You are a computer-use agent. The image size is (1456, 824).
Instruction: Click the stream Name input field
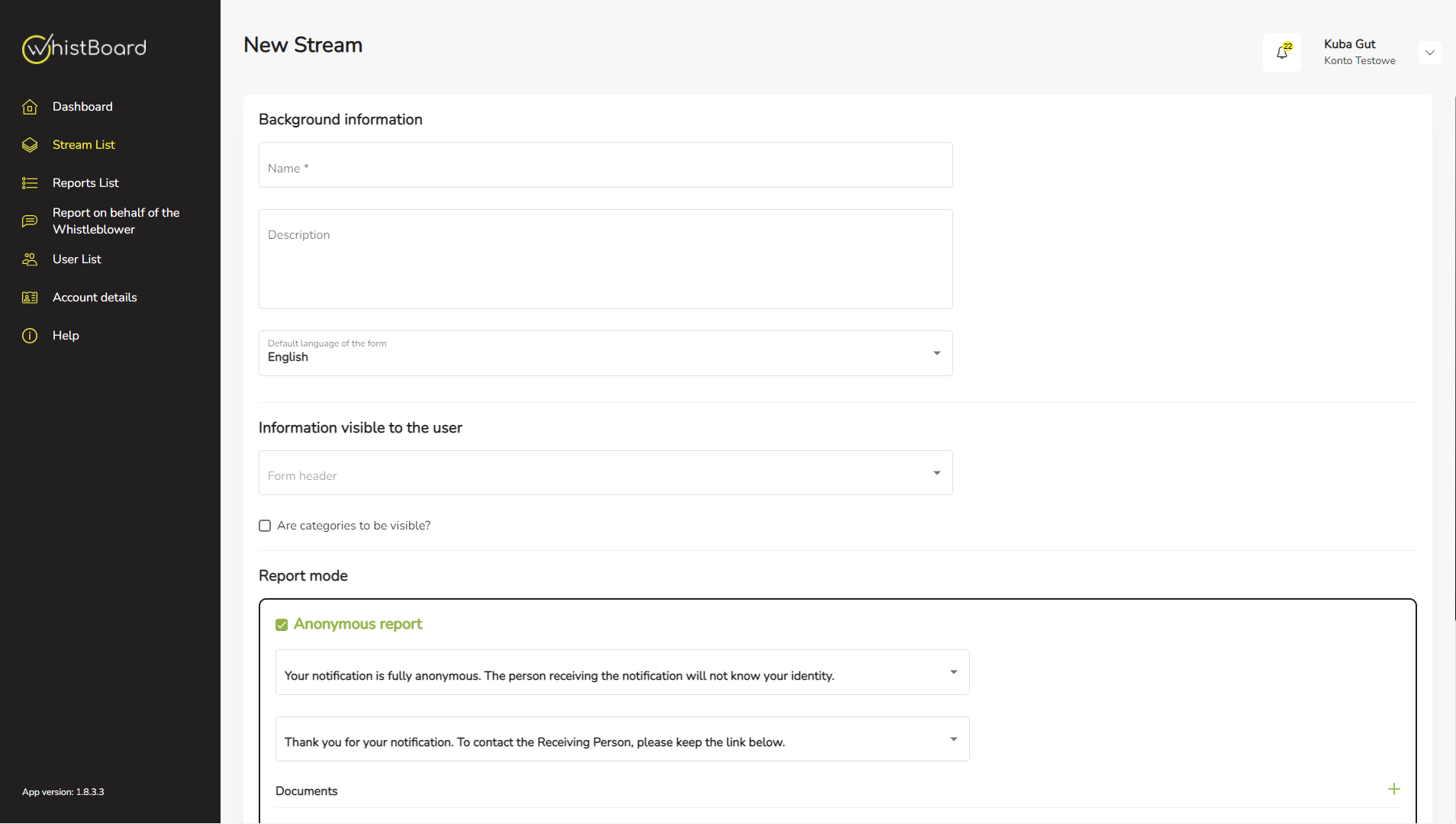pyautogui.click(x=605, y=166)
